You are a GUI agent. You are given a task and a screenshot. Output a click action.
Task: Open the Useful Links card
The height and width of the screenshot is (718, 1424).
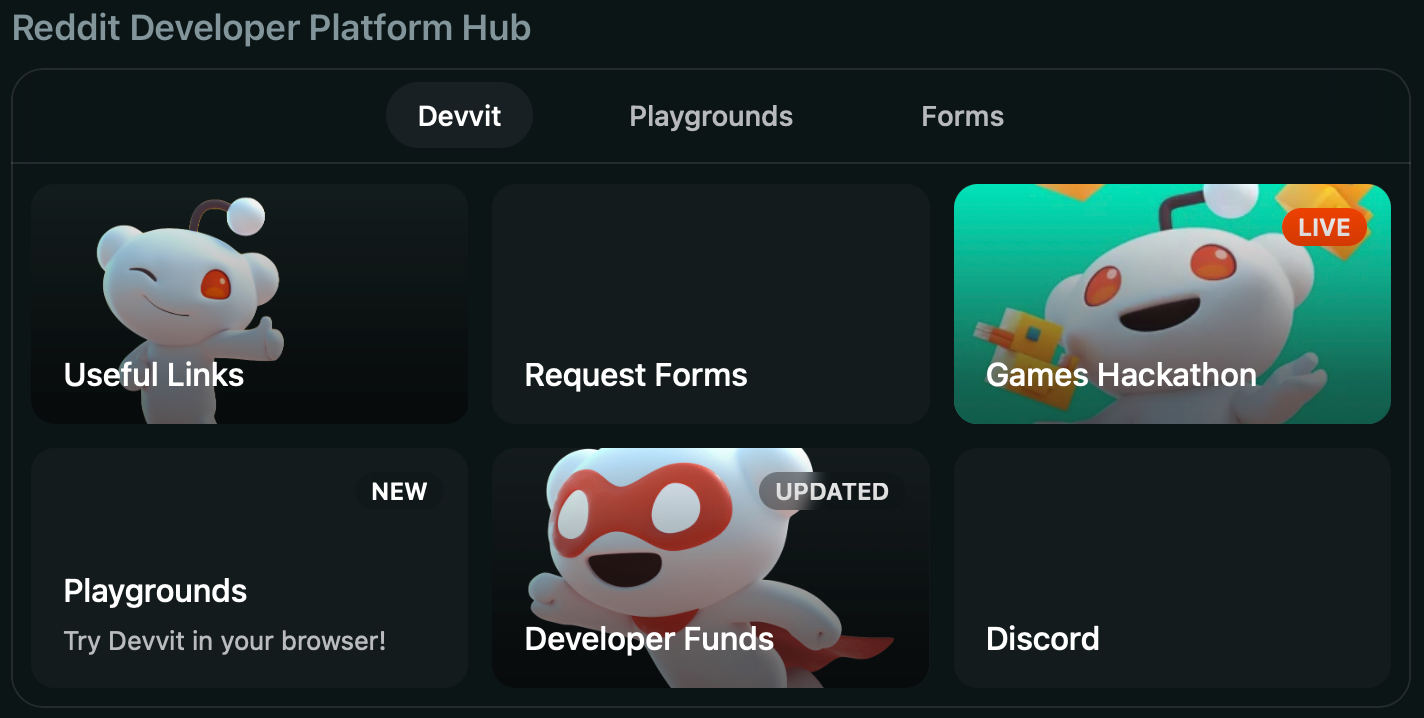point(250,304)
